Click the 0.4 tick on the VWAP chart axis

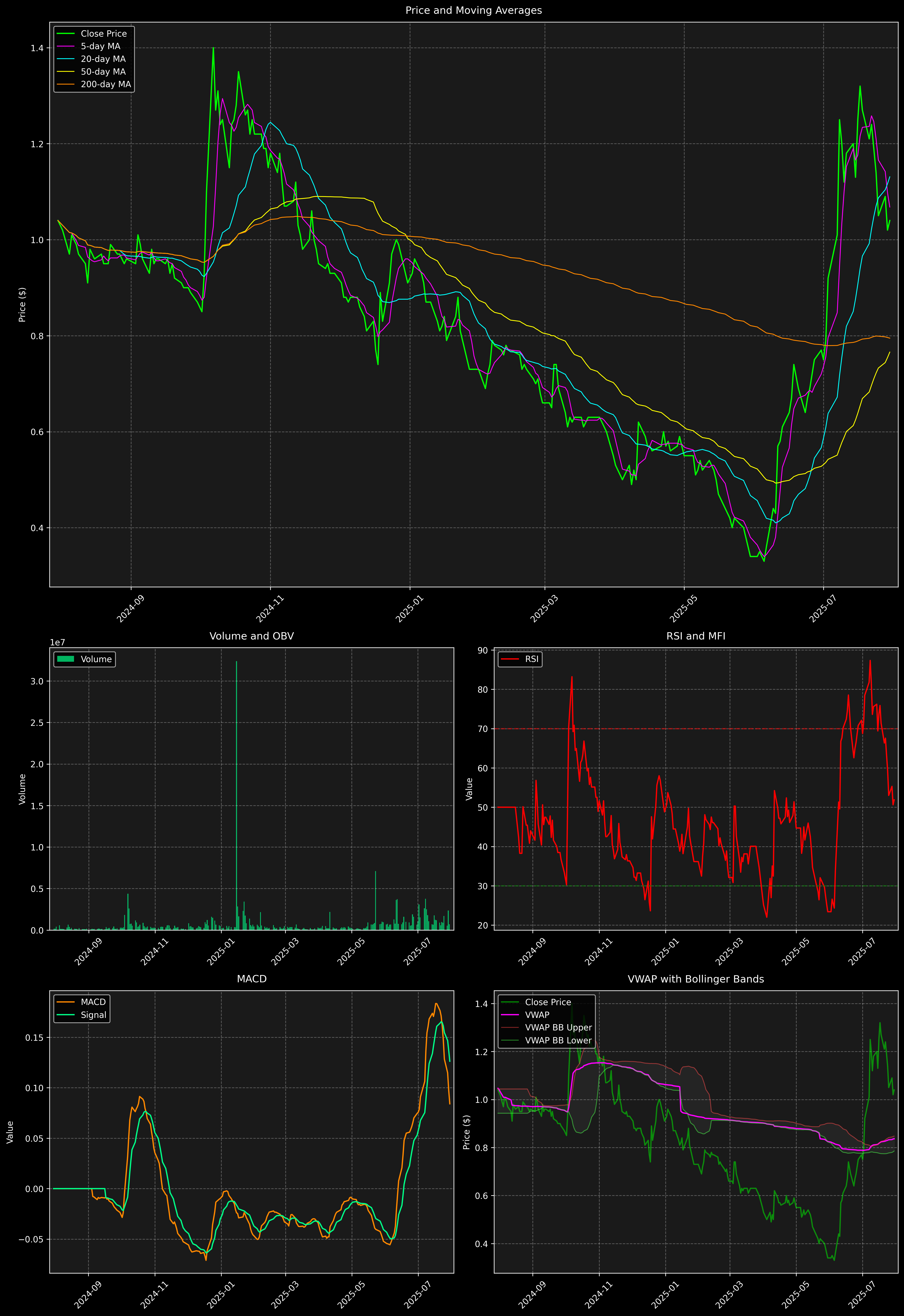click(x=482, y=1244)
